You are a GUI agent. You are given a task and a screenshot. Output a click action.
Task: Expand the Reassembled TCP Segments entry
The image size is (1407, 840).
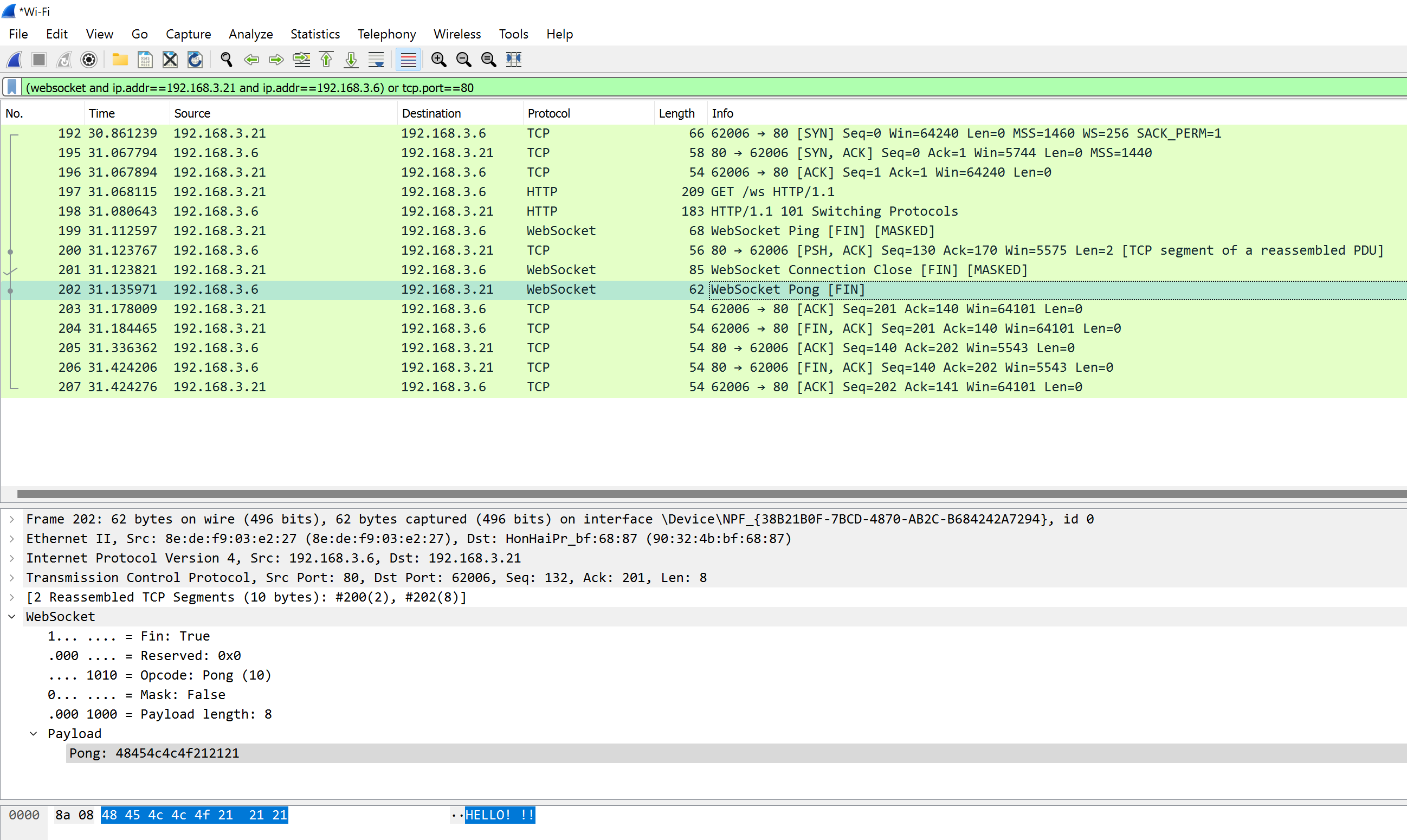[x=11, y=597]
